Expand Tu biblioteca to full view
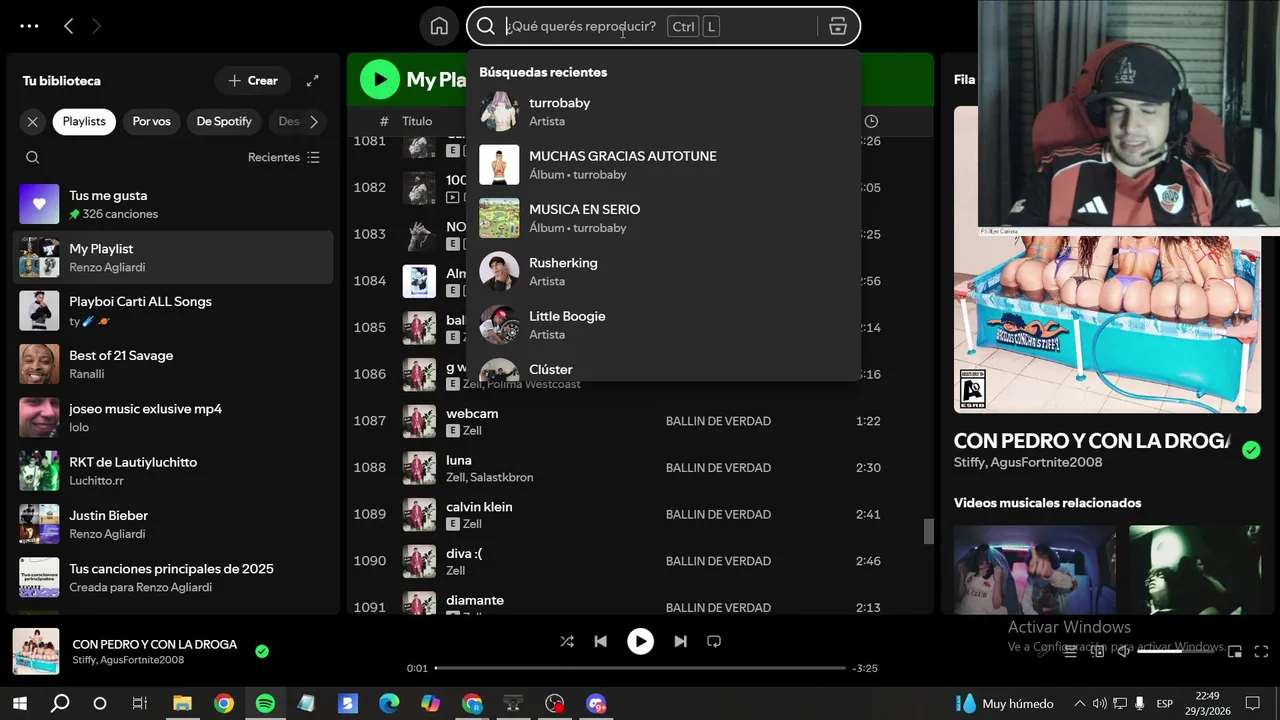1280x720 pixels. point(313,81)
